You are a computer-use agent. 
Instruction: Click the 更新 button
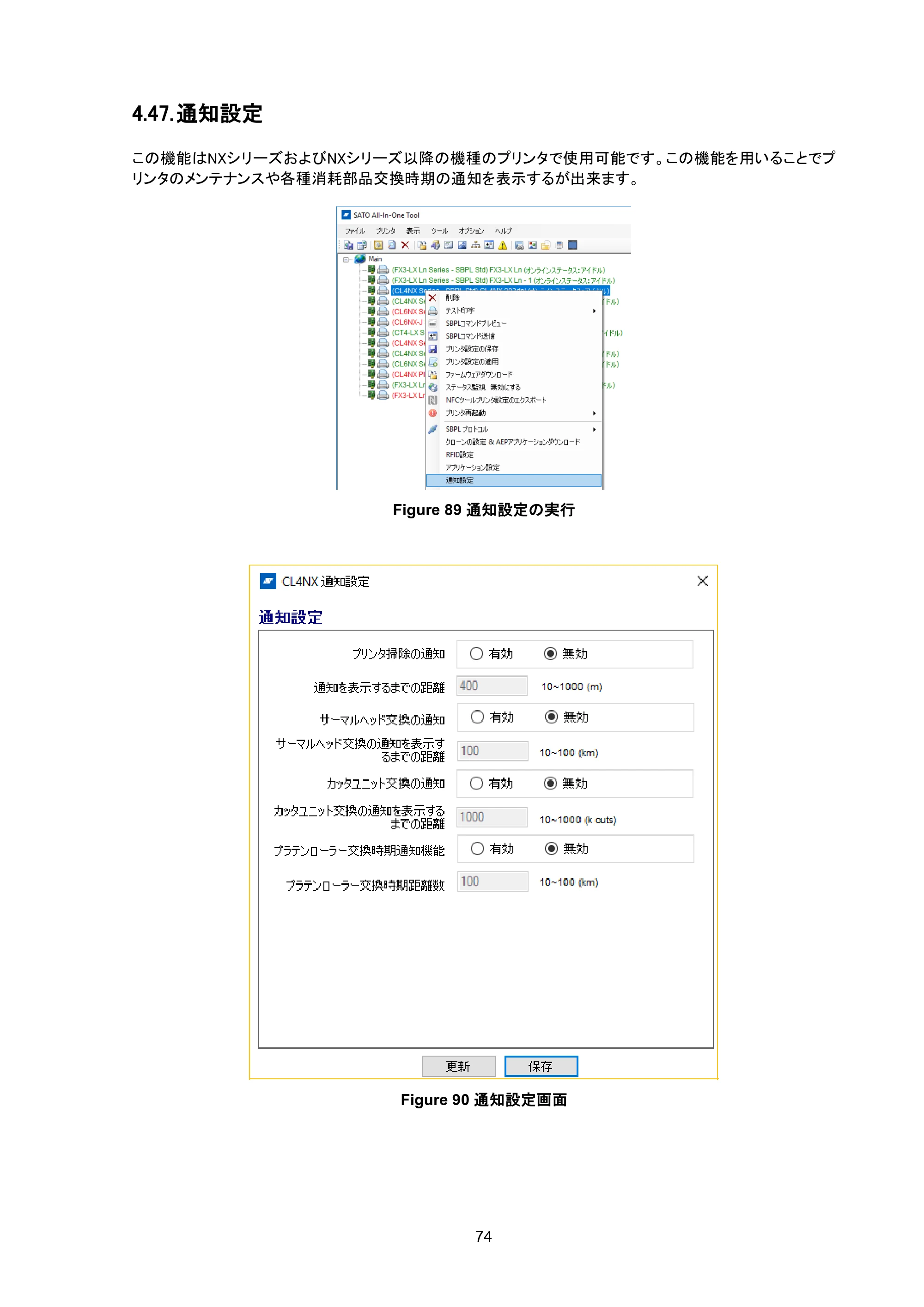(x=458, y=1066)
